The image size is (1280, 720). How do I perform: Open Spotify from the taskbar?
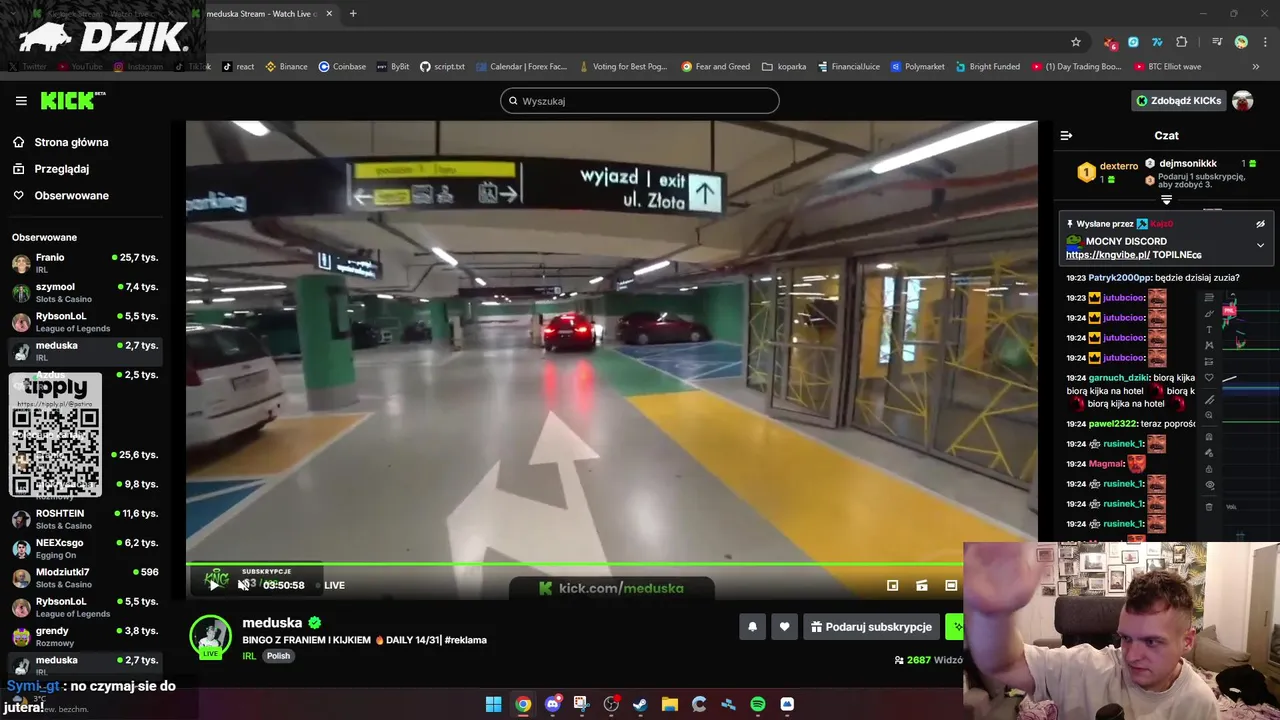758,704
